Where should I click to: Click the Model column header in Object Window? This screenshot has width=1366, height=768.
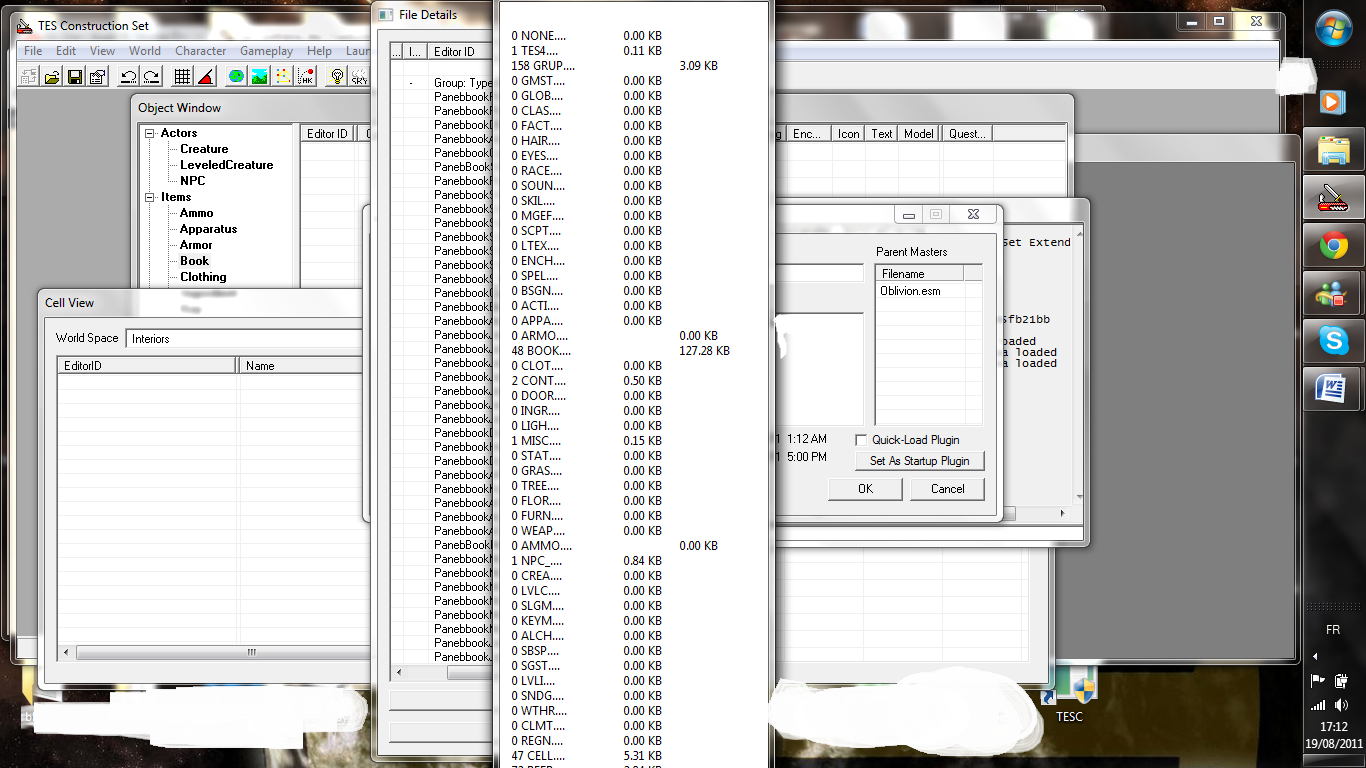[x=918, y=133]
